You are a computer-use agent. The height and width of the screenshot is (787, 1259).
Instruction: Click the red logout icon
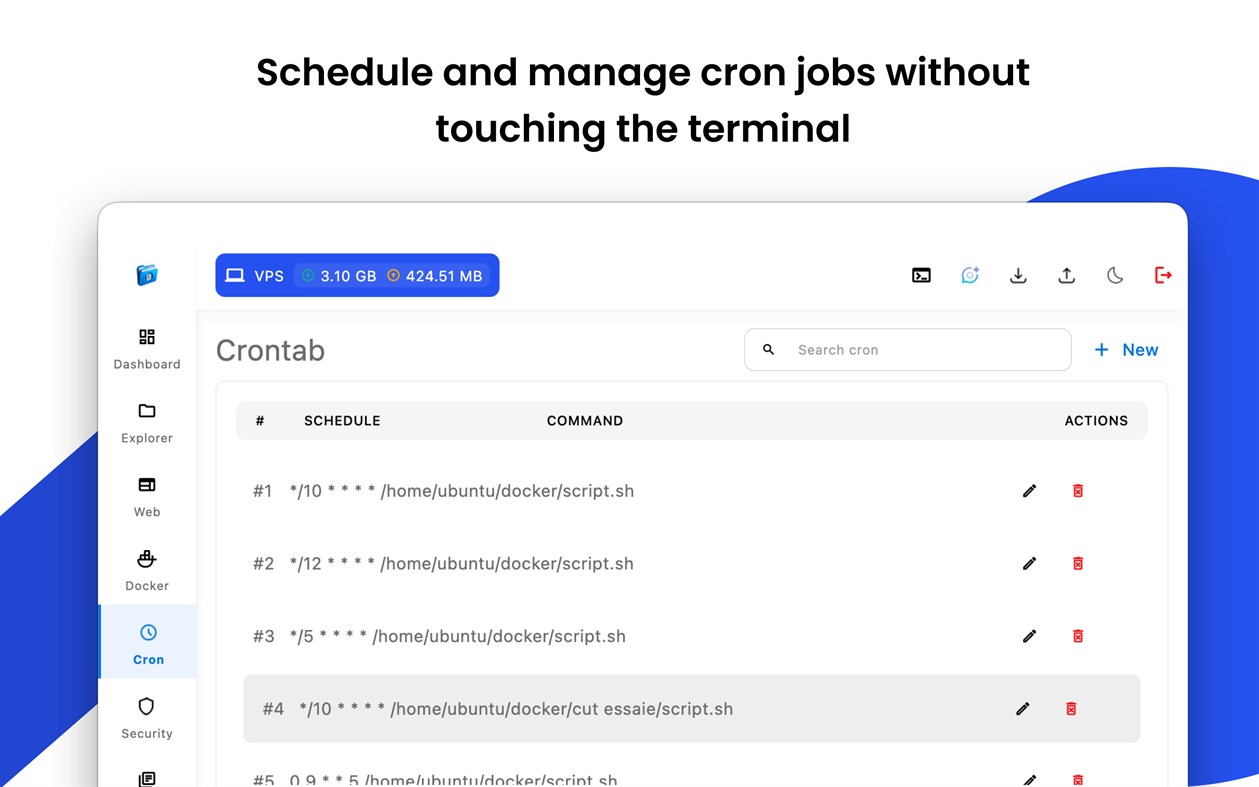1163,275
